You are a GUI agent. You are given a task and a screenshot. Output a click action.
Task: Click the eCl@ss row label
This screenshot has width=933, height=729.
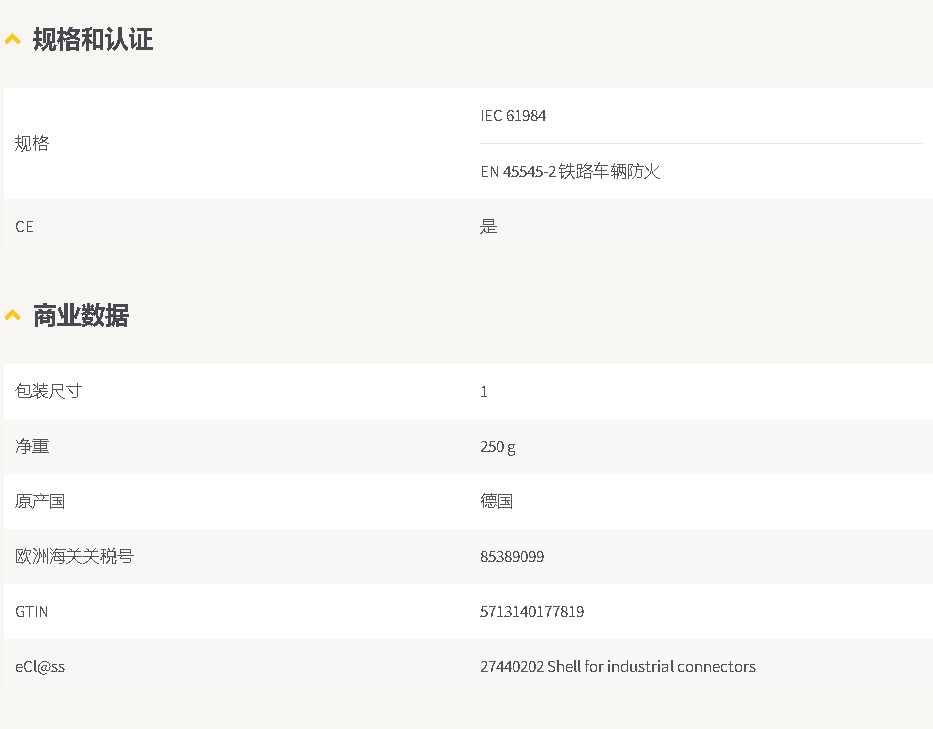[x=40, y=667]
